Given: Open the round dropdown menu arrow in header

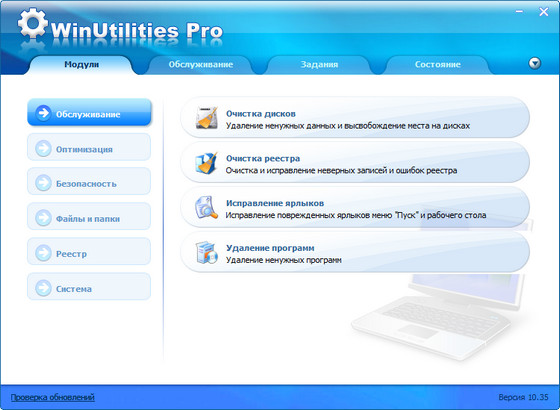Looking at the screenshot, I should 535,64.
